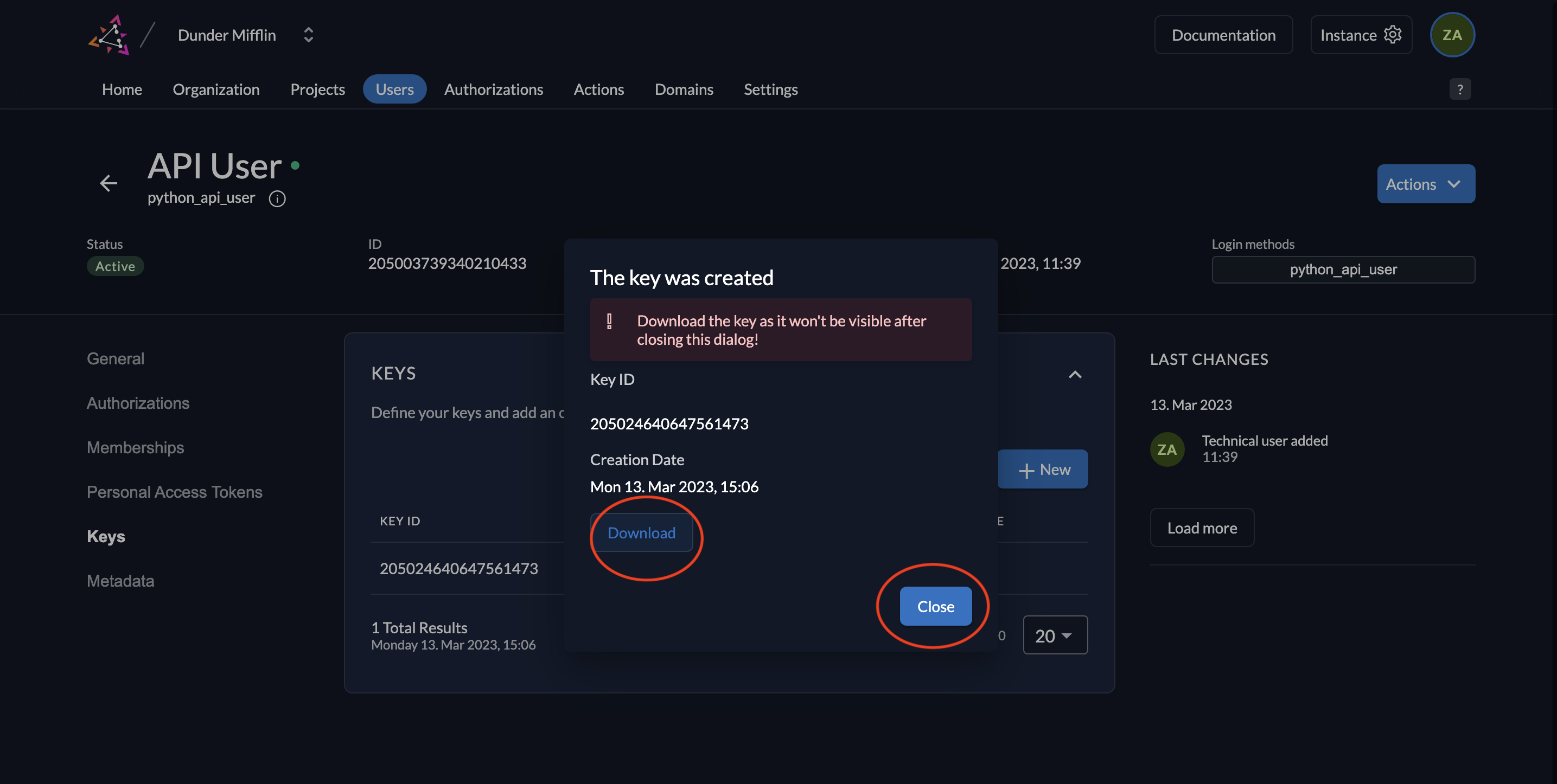
Task: Download the newly created API key
Action: click(x=641, y=532)
